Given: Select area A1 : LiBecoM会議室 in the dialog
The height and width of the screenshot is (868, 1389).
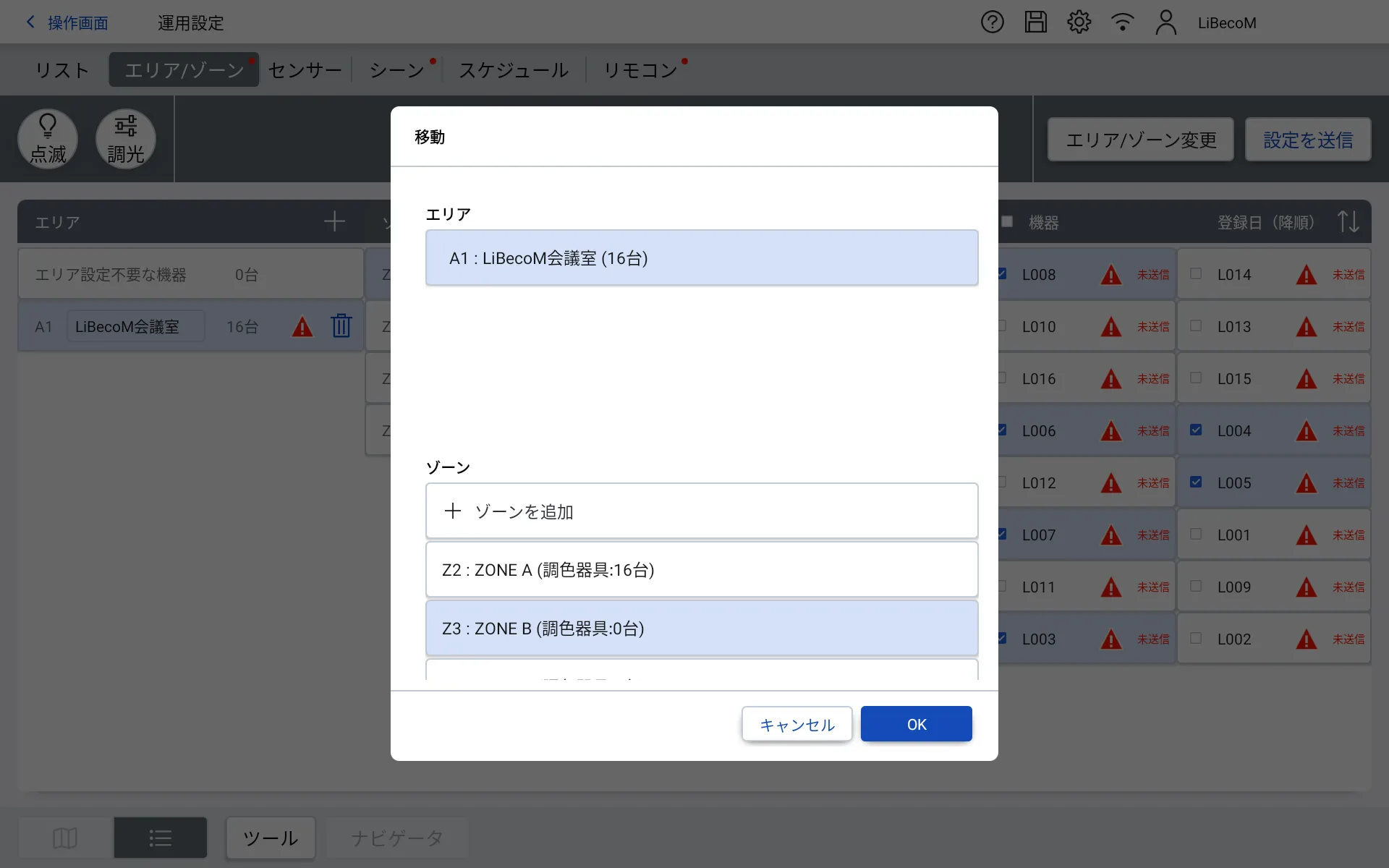Looking at the screenshot, I should [701, 258].
